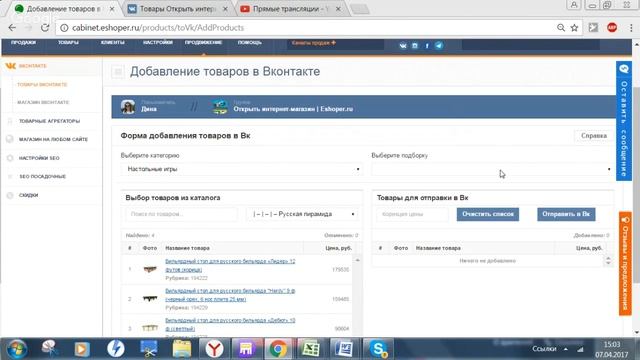The height and width of the screenshot is (360, 640).
Task: Open the Telegram icon in header
Action: pos(439,46)
